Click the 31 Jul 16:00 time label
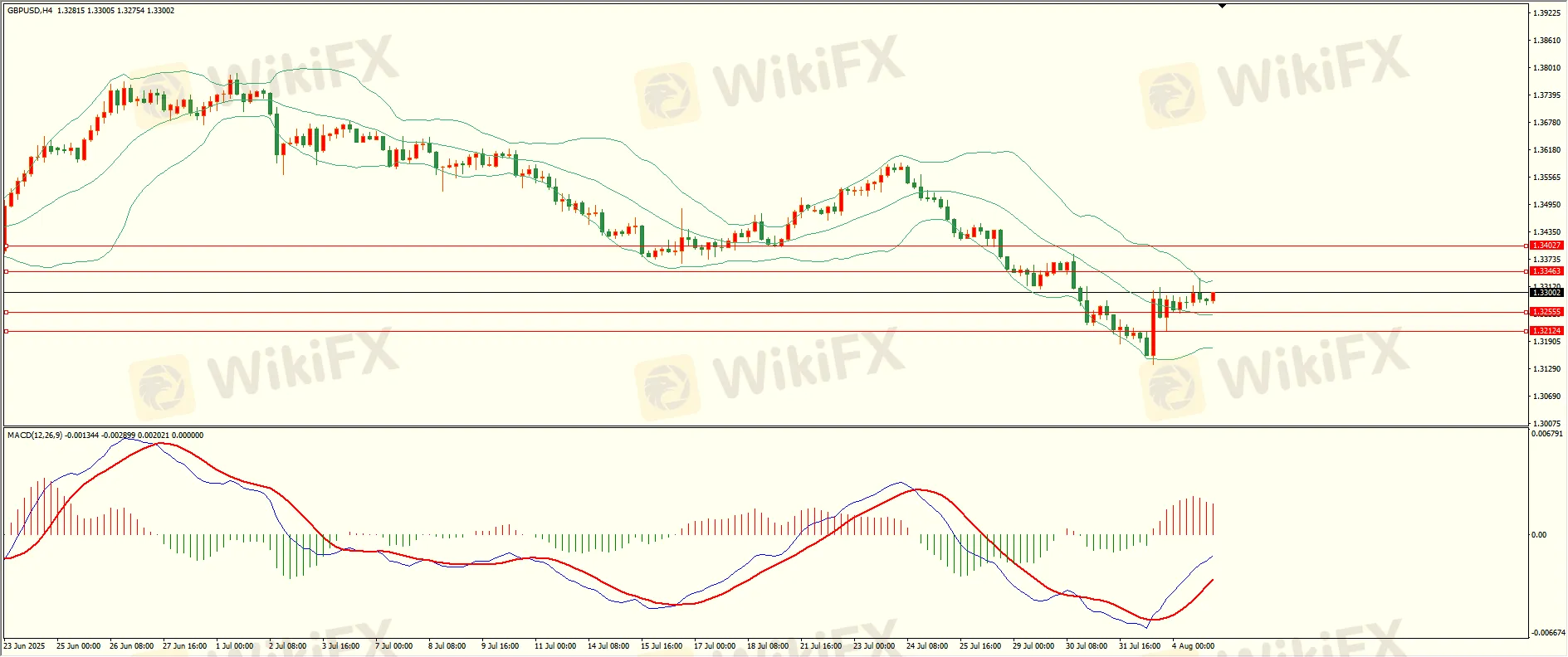 (1140, 646)
